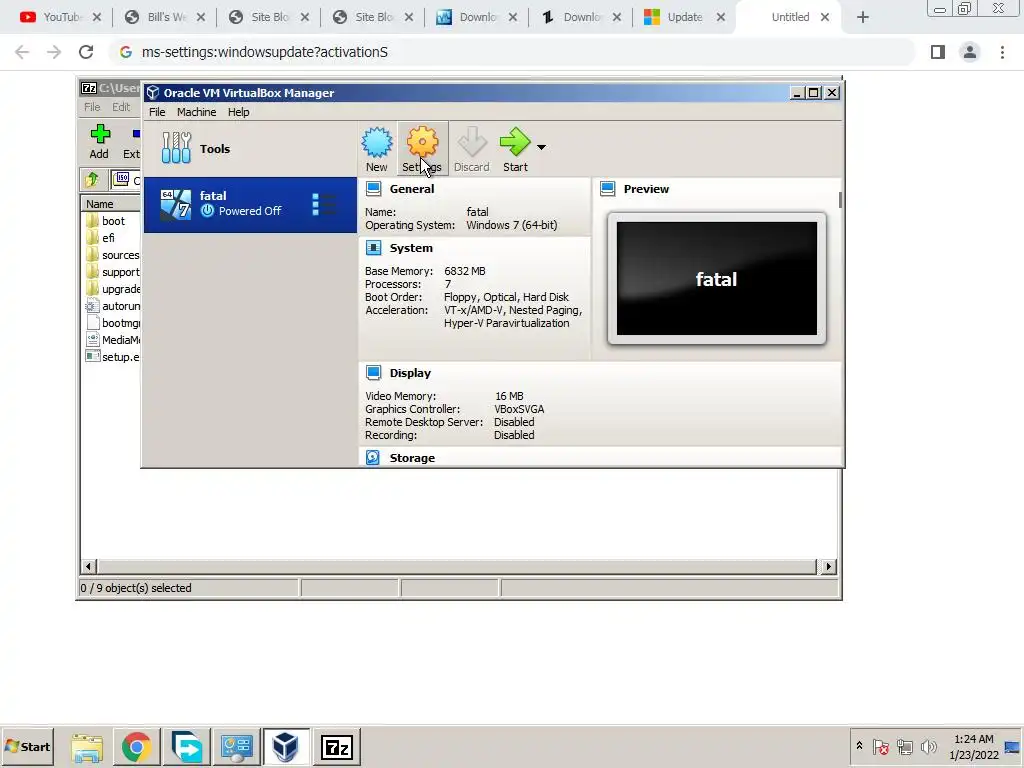This screenshot has height=768, width=1024.
Task: Click the VirtualBox details vertical scrollbar
Action: click(x=840, y=200)
